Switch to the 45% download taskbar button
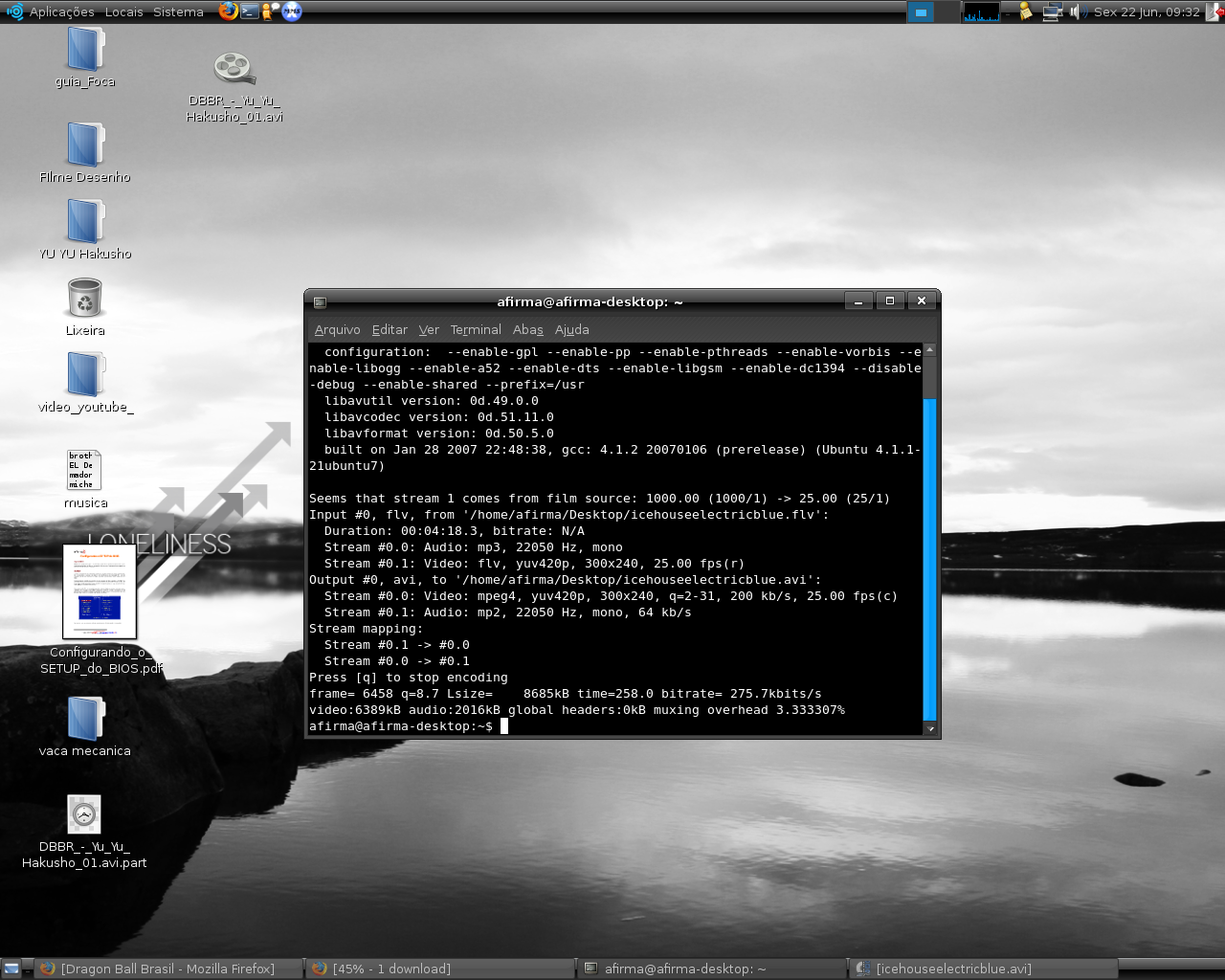This screenshot has width=1225, height=980. [x=440, y=969]
